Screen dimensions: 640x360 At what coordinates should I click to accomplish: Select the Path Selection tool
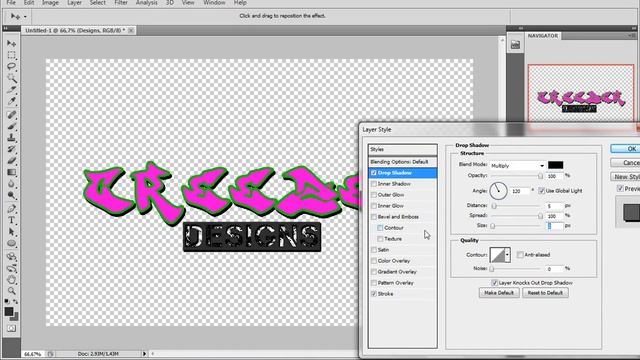(11, 232)
